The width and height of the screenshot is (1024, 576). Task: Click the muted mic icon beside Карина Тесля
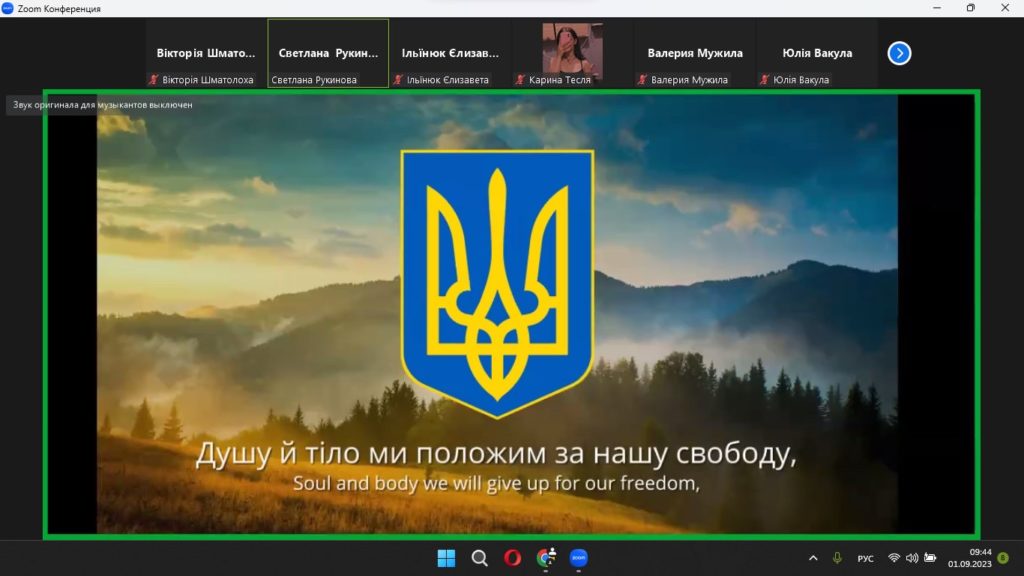click(520, 80)
